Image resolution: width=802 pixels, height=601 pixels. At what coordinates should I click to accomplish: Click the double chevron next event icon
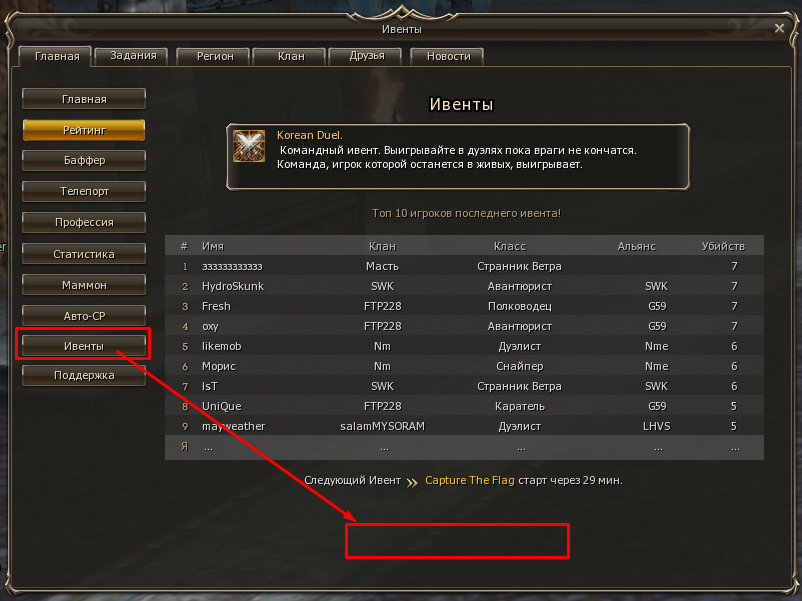click(412, 482)
